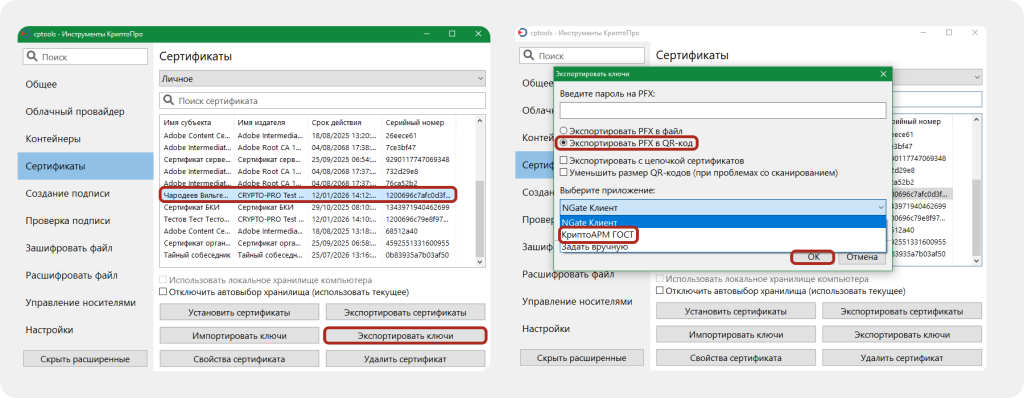The height and width of the screenshot is (398, 1024).
Task: Click Удалить сертификат in right window
Action: click(x=902, y=358)
